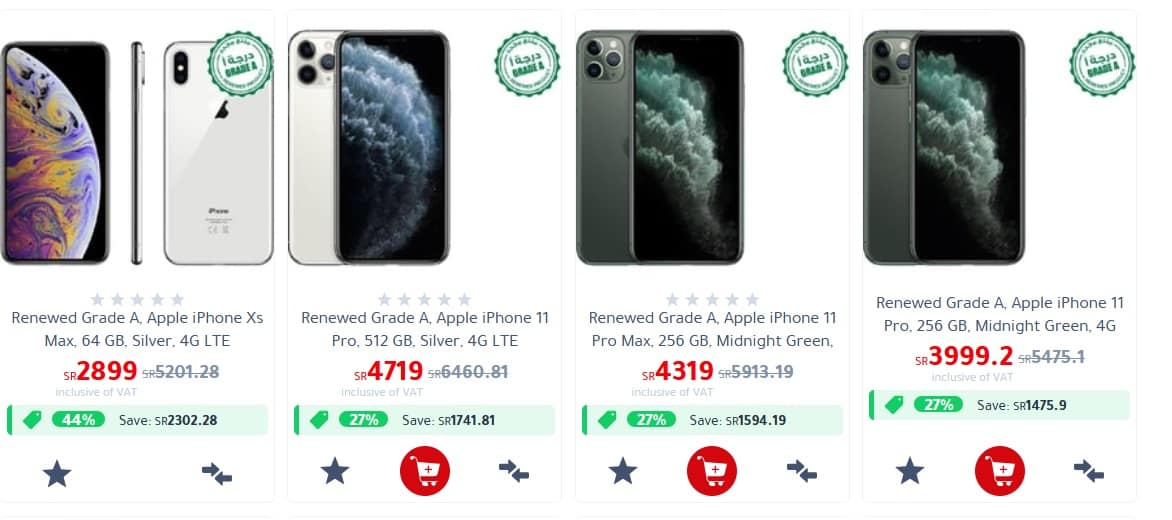The height and width of the screenshot is (520, 1172).
Task: Compare the iPhone Xs Max 64 GB
Action: coord(217,473)
